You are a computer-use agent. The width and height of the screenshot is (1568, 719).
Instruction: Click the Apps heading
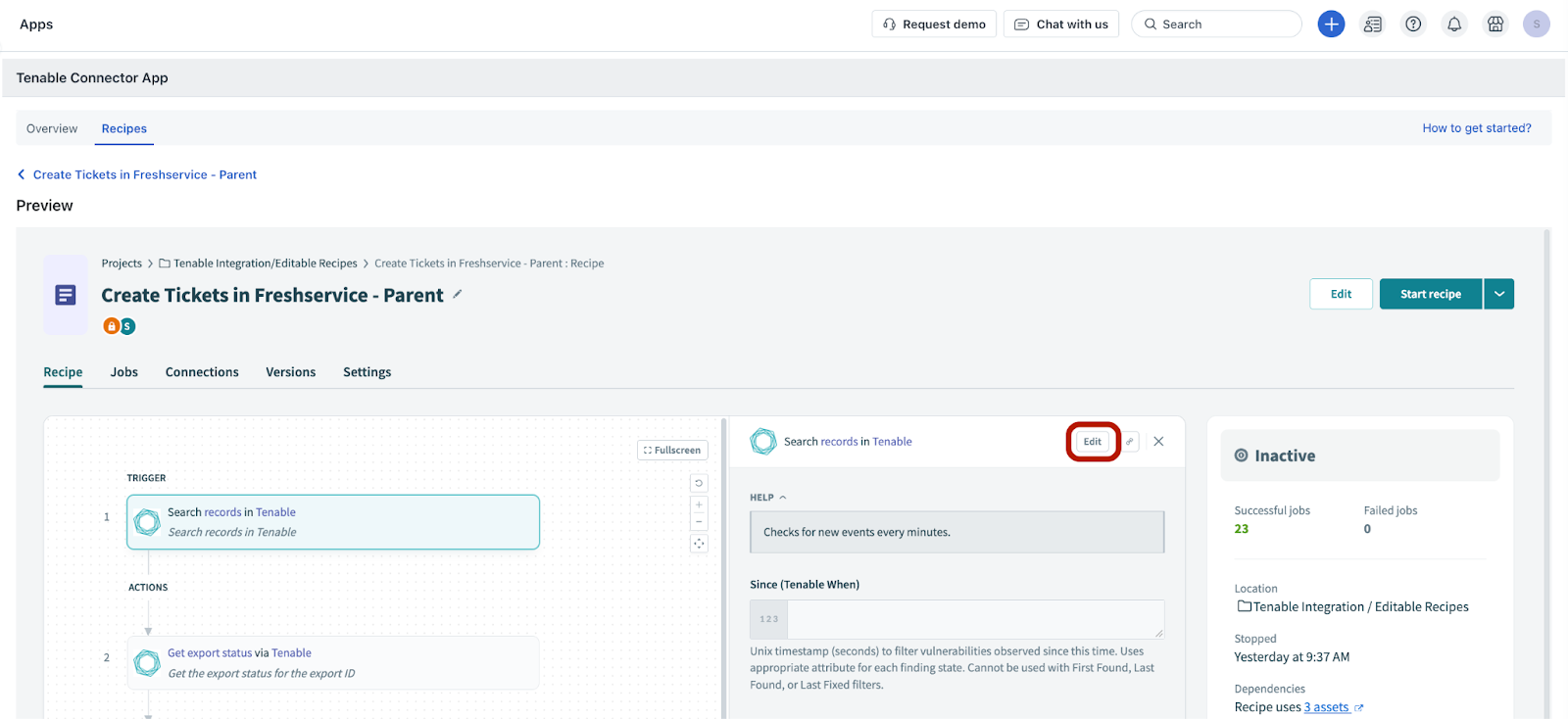[x=36, y=24]
